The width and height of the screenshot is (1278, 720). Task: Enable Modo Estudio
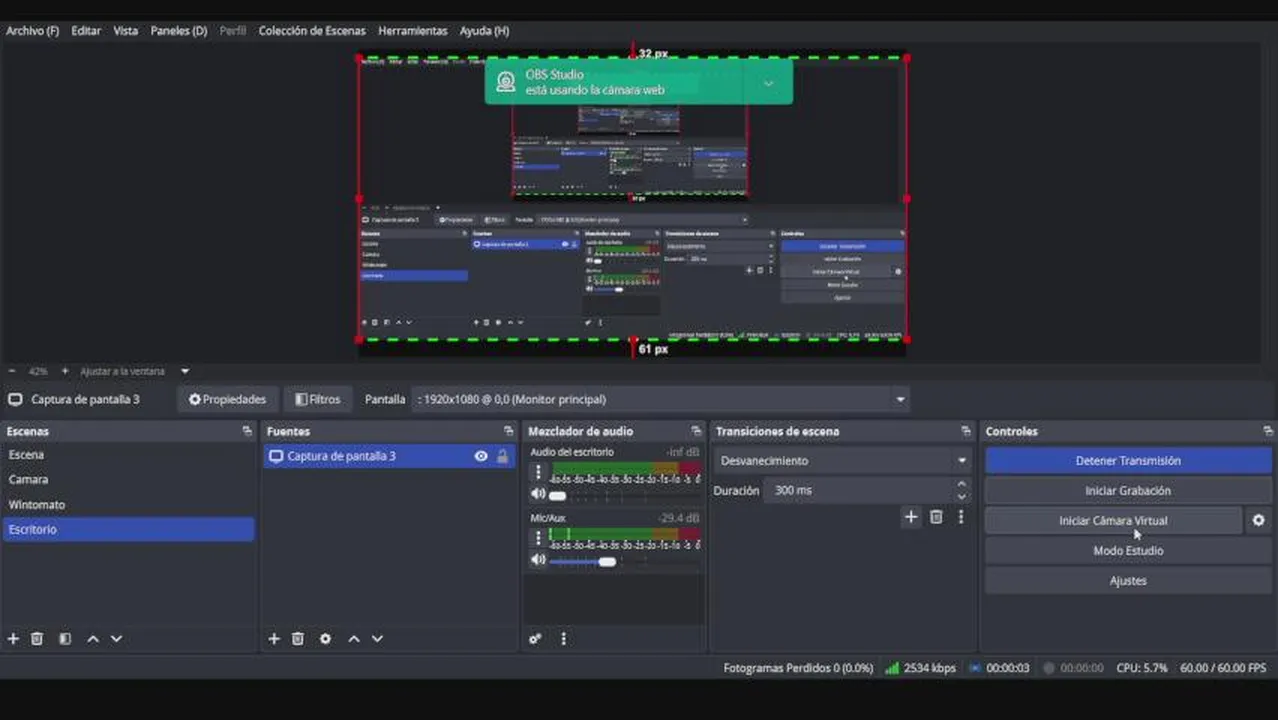[1128, 551]
